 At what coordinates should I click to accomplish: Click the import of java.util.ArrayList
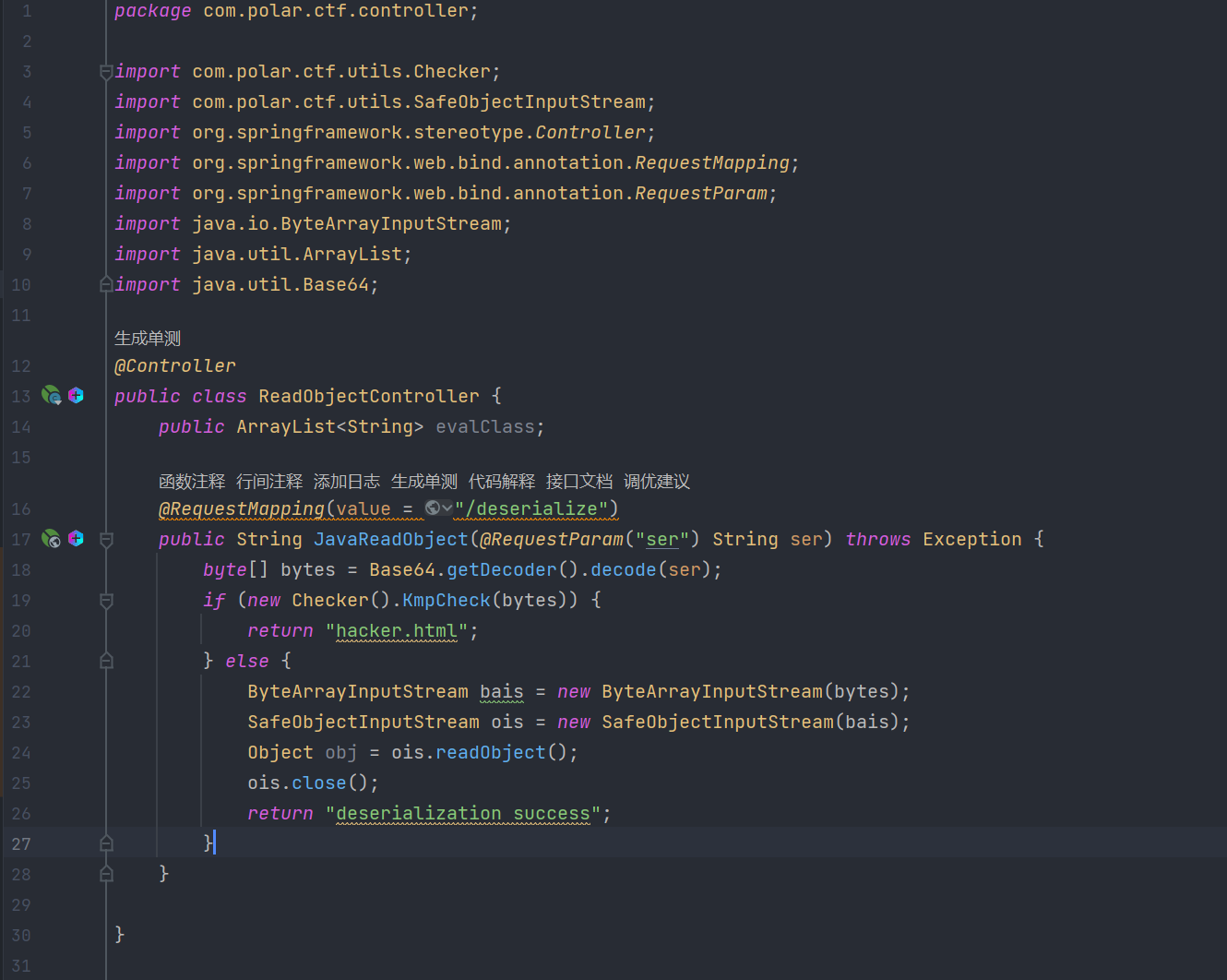[263, 254]
